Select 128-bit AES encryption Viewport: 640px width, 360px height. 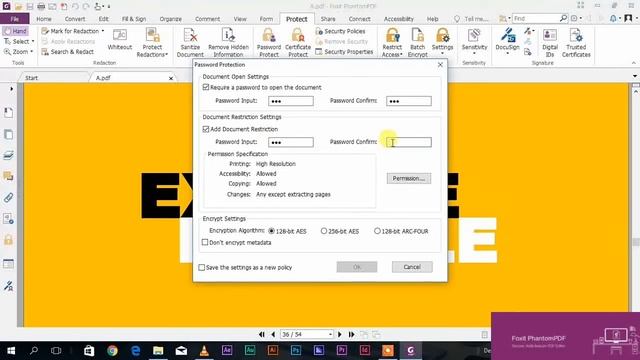[271, 231]
